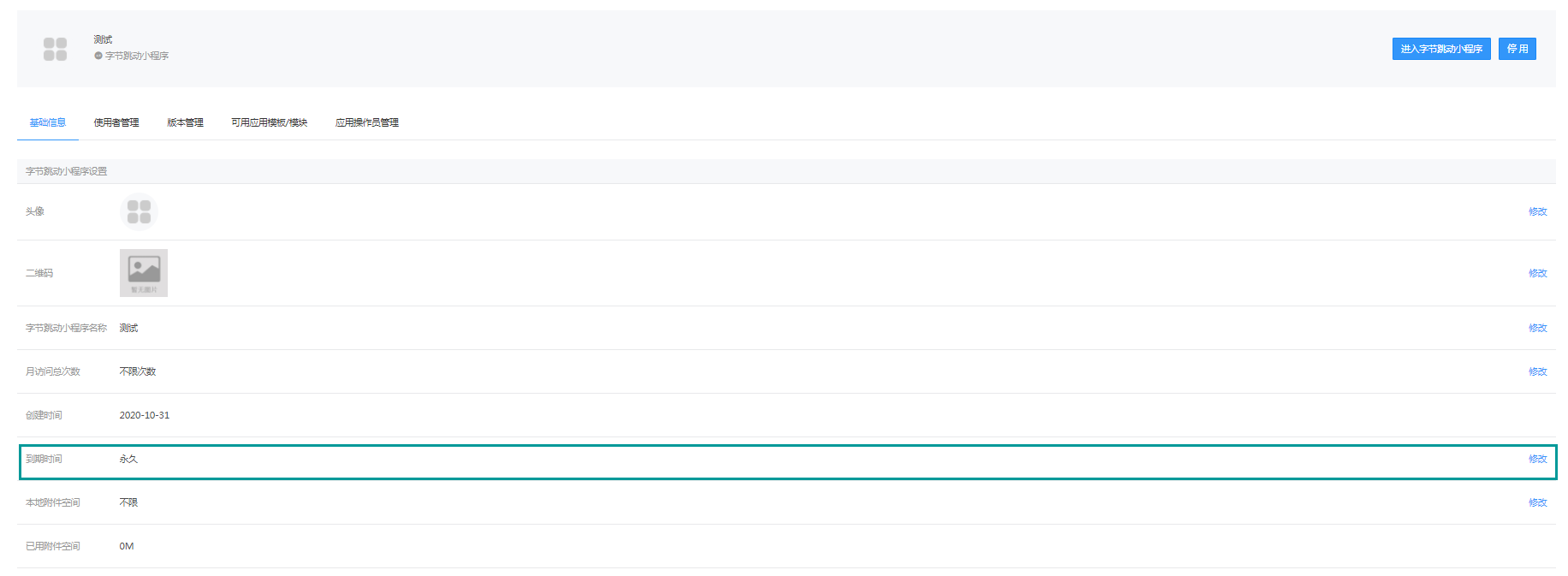Open the 版本管理 tab

(x=185, y=122)
